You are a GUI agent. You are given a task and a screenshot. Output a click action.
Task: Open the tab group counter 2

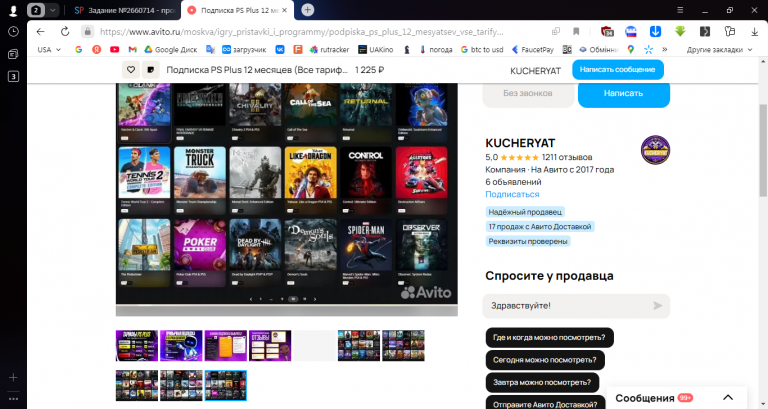[x=36, y=10]
